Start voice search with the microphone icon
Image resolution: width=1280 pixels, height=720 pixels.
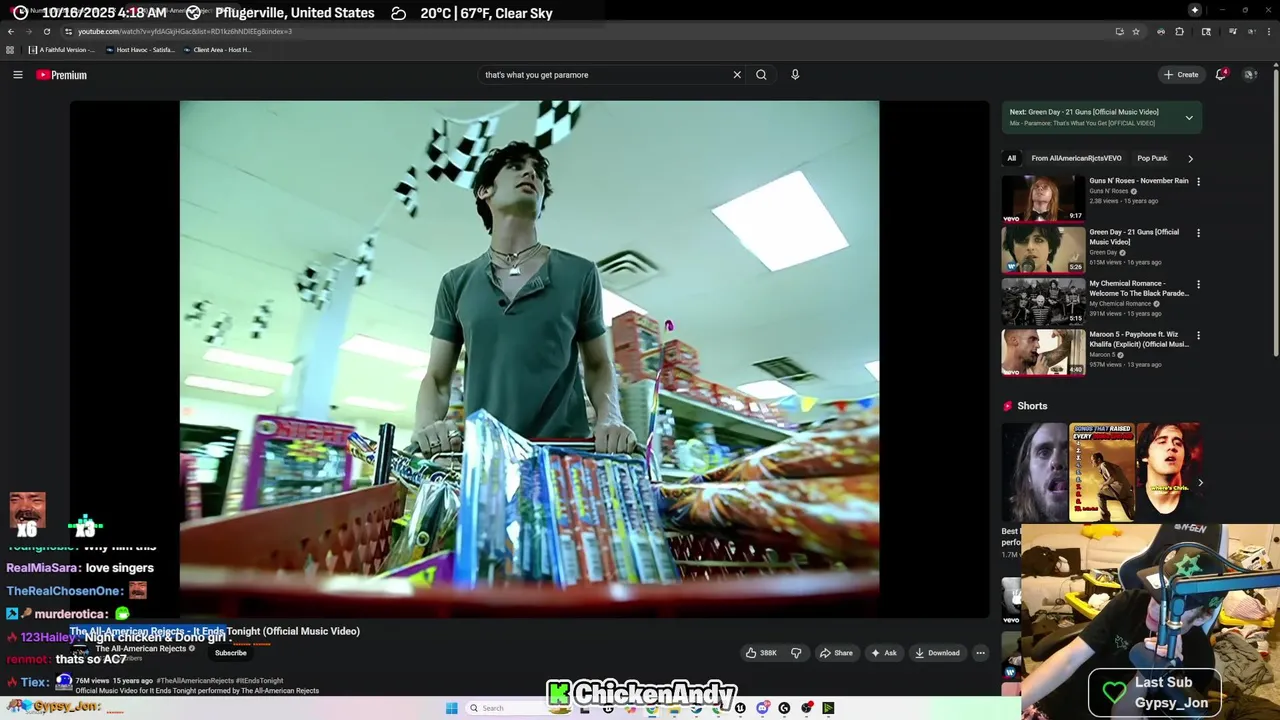tap(795, 75)
